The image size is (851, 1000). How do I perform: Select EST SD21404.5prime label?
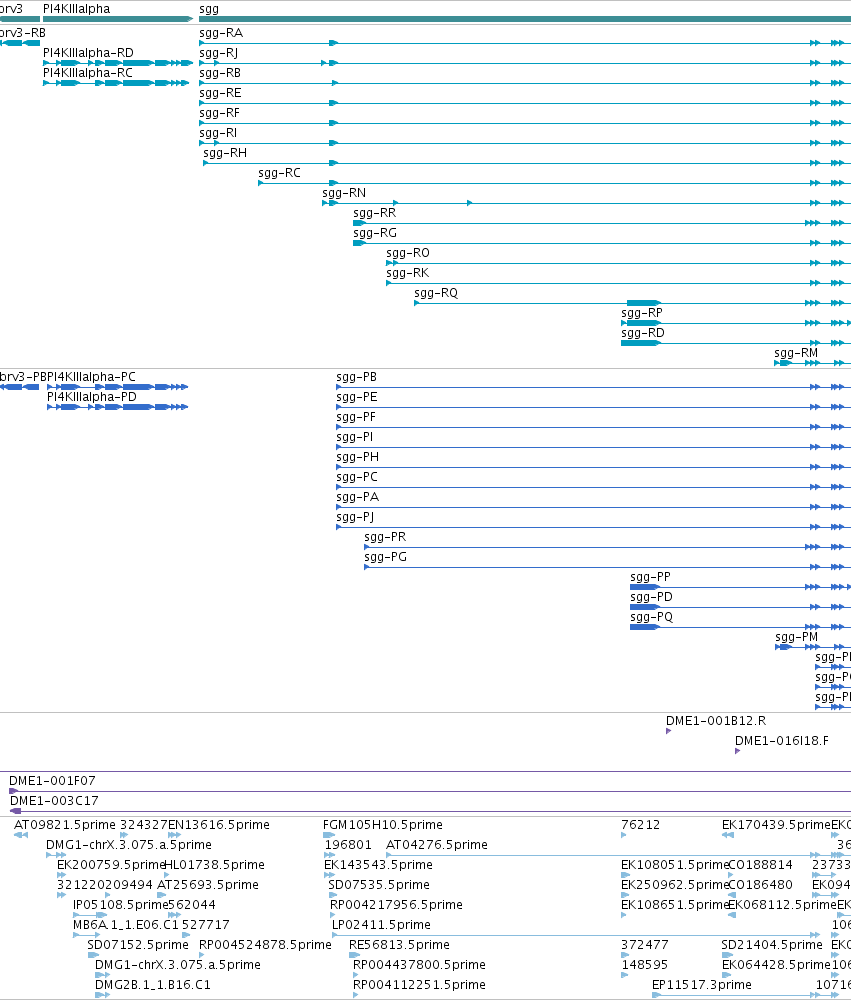click(772, 945)
